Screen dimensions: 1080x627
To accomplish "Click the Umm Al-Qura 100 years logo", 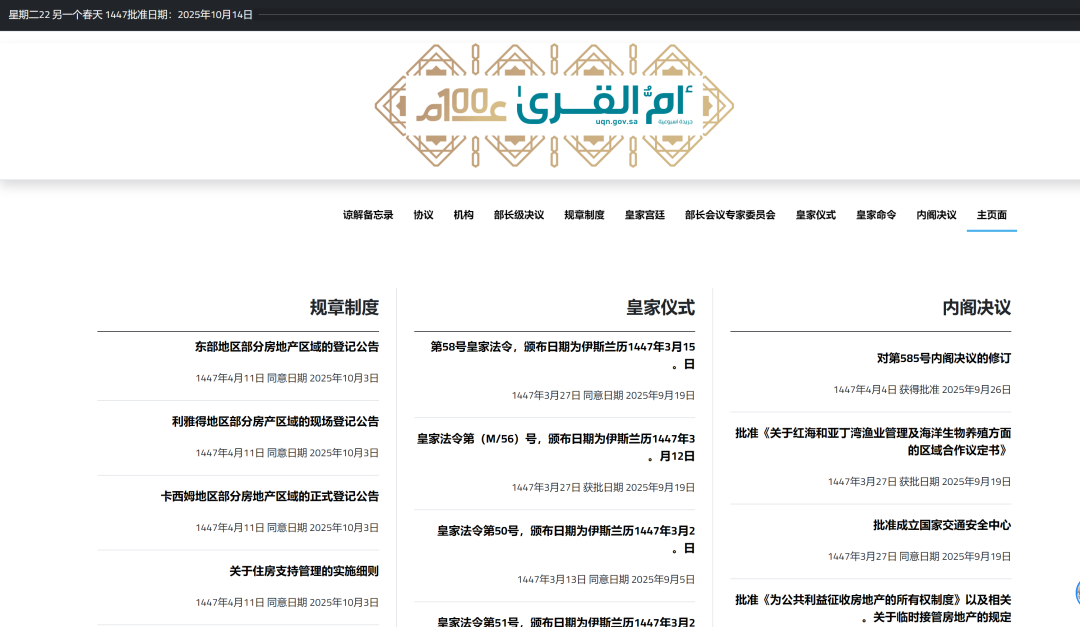I will [554, 105].
